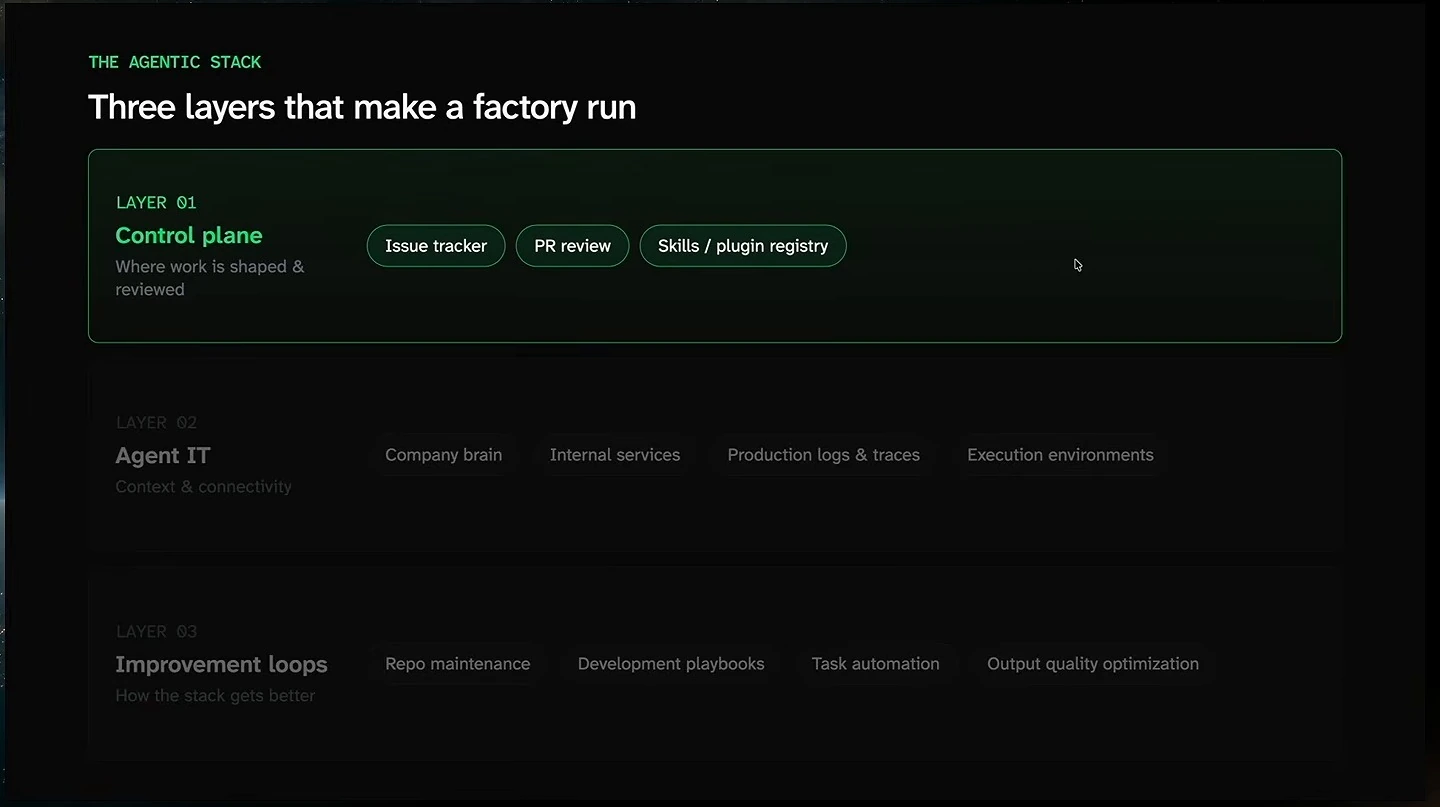Click THE AGENTIC STACK header label
This screenshot has height=807, width=1440.
175,62
